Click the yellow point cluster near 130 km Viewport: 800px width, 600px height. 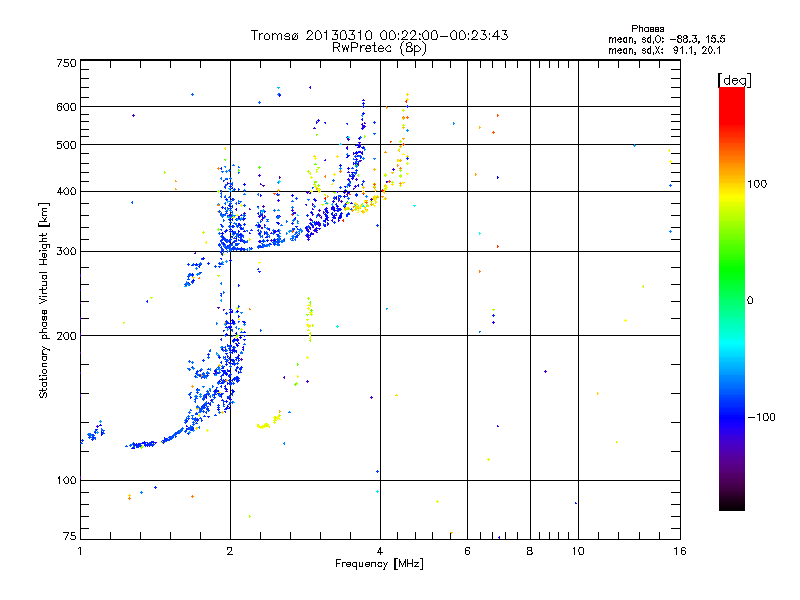[x=268, y=422]
